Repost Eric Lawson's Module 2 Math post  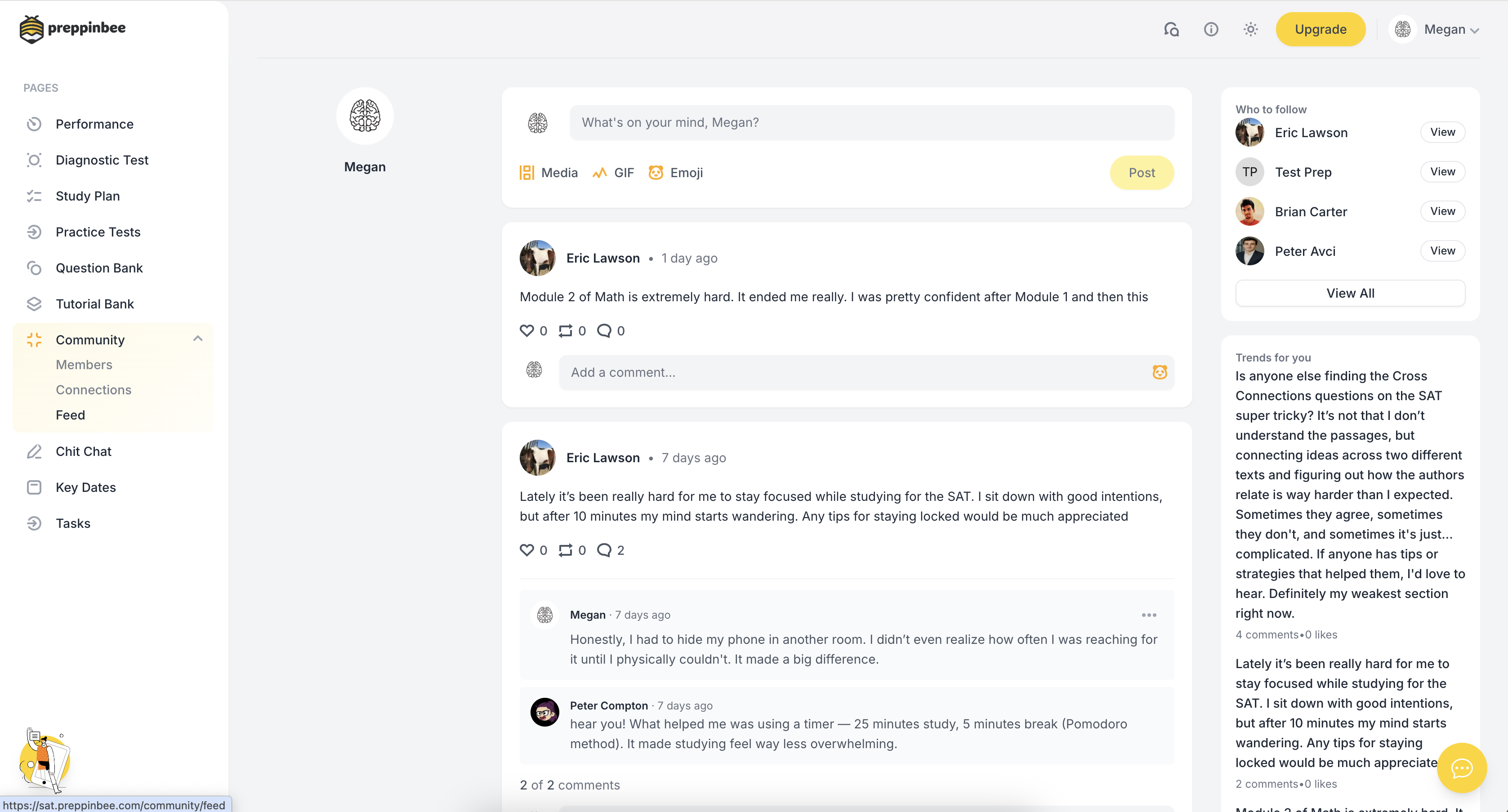pyautogui.click(x=566, y=331)
